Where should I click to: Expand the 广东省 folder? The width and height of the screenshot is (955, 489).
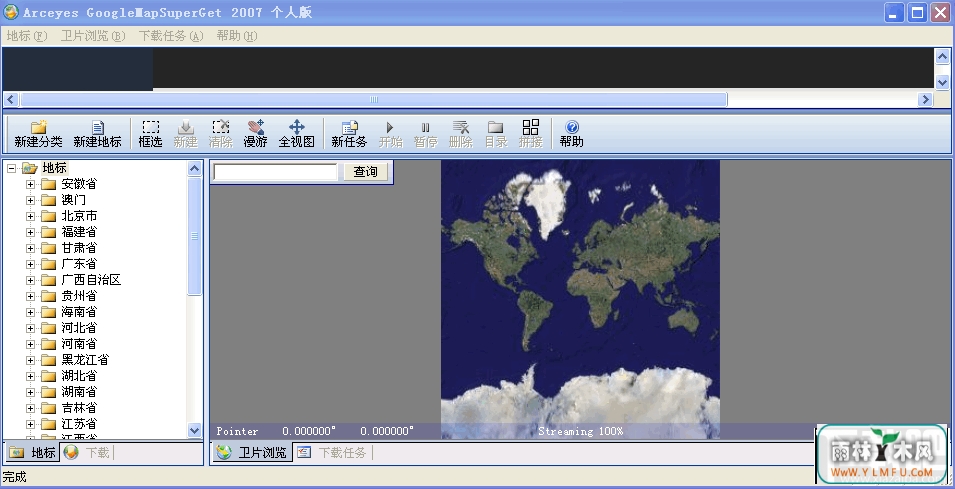pyautogui.click(x=30, y=264)
